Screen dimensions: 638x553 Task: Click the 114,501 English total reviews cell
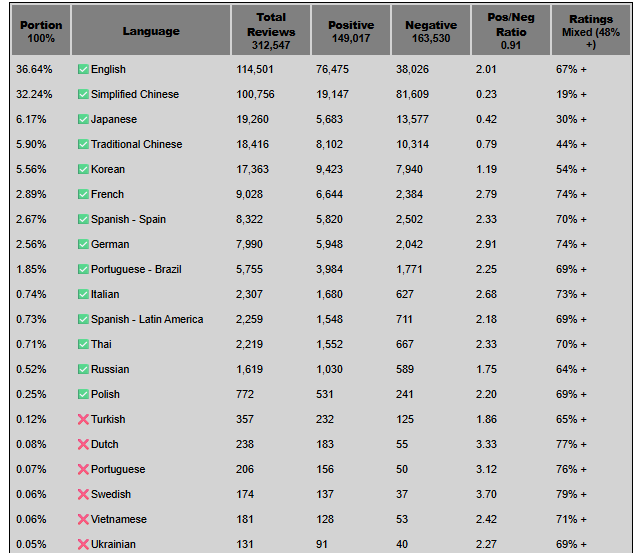click(255, 69)
